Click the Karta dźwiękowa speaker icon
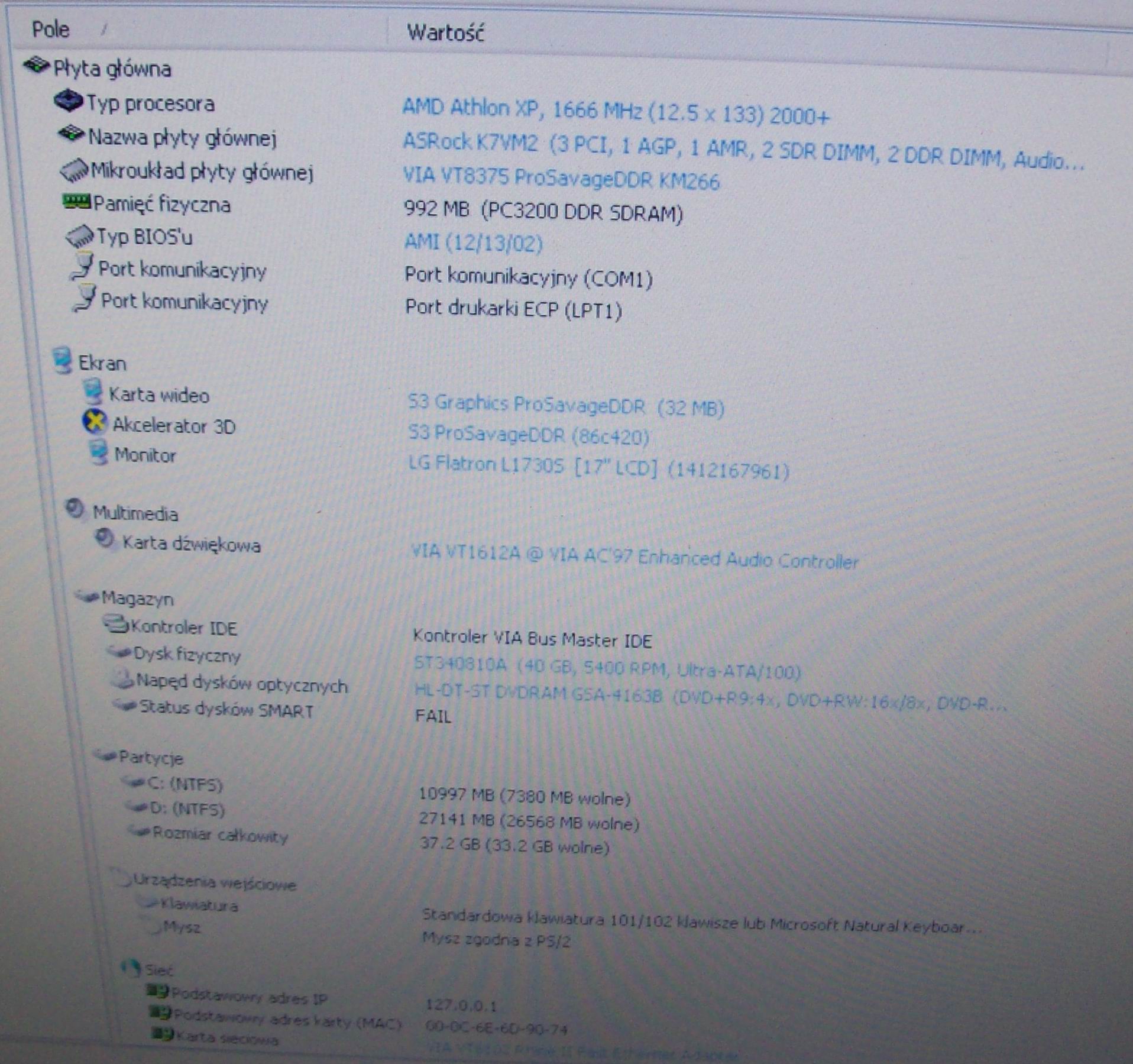The height and width of the screenshot is (1064, 1133). [105, 539]
